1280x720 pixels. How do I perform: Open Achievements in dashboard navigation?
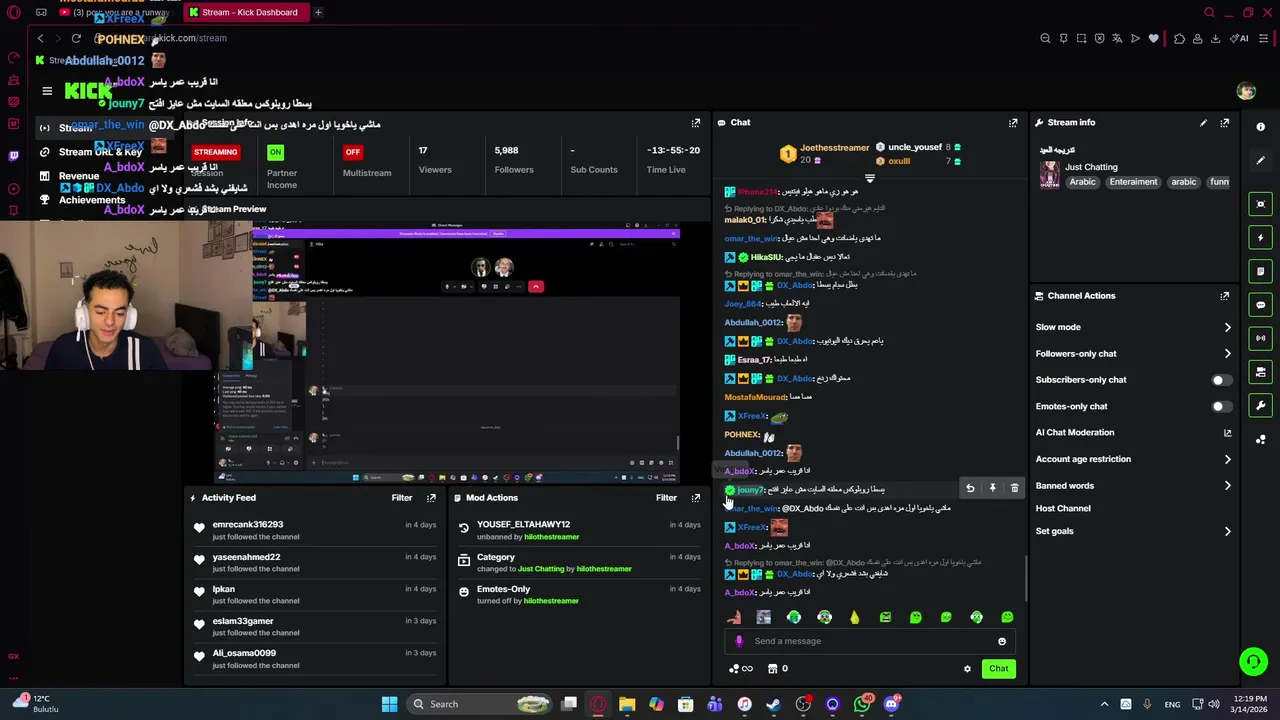tap(82, 200)
